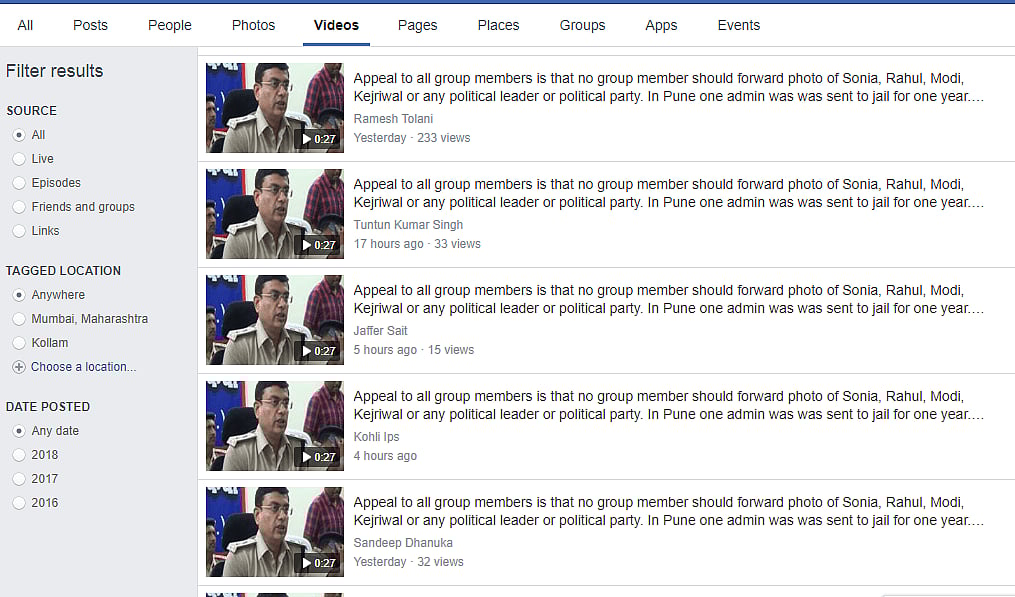Click the Choose a location link
Image resolution: width=1015 pixels, height=597 pixels.
click(83, 367)
